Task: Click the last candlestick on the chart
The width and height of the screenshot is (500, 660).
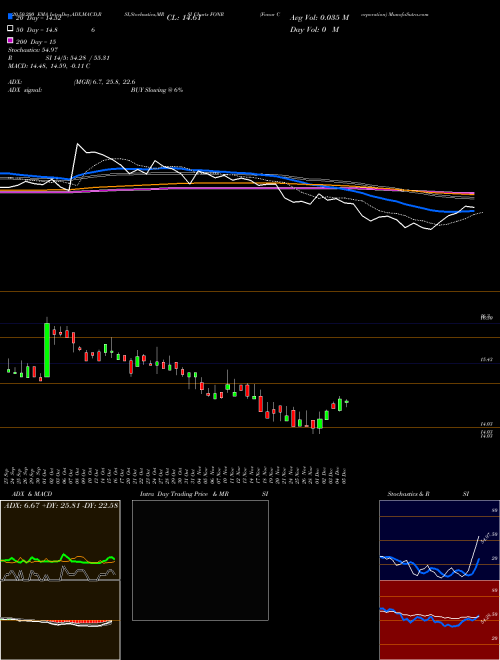Action: pyautogui.click(x=346, y=402)
